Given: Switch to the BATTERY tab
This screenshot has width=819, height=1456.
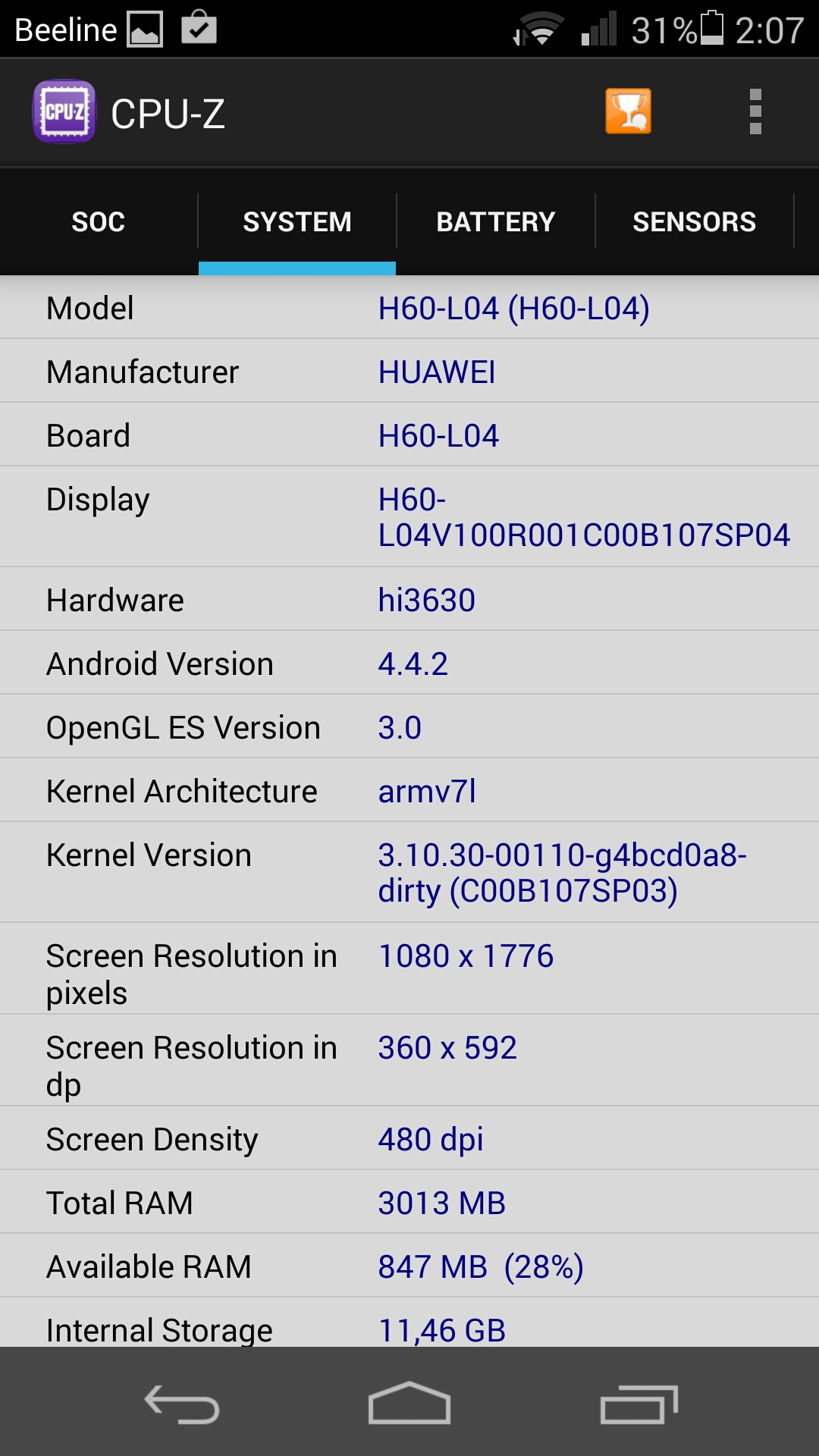Looking at the screenshot, I should pos(496,221).
